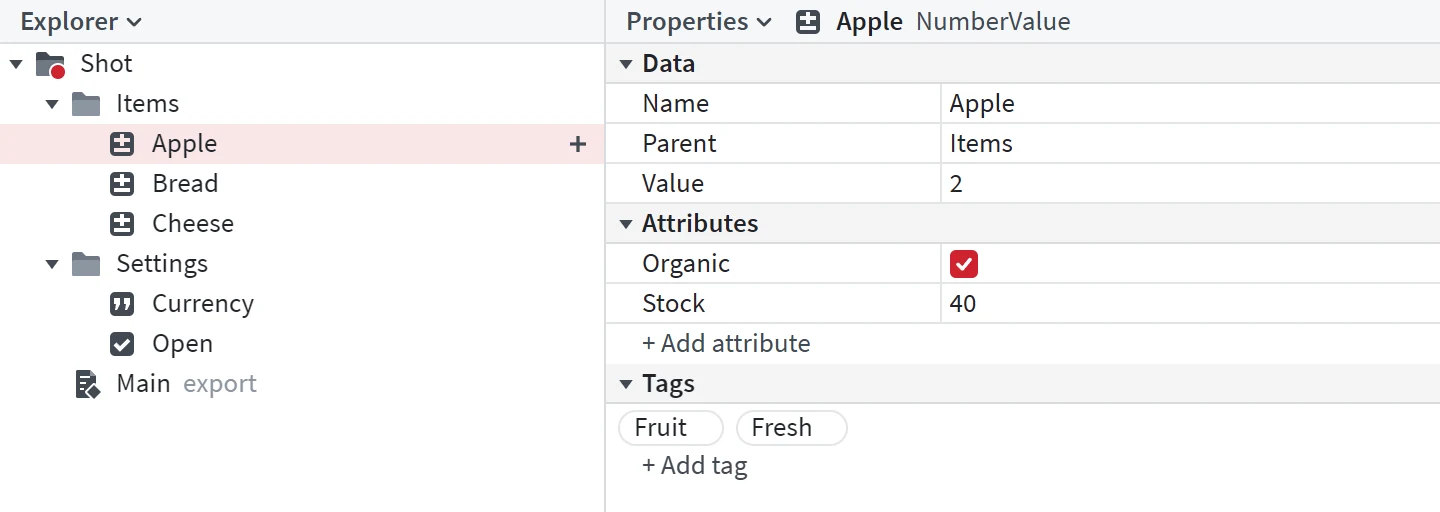Select the Open item in tree

click(302, 344)
